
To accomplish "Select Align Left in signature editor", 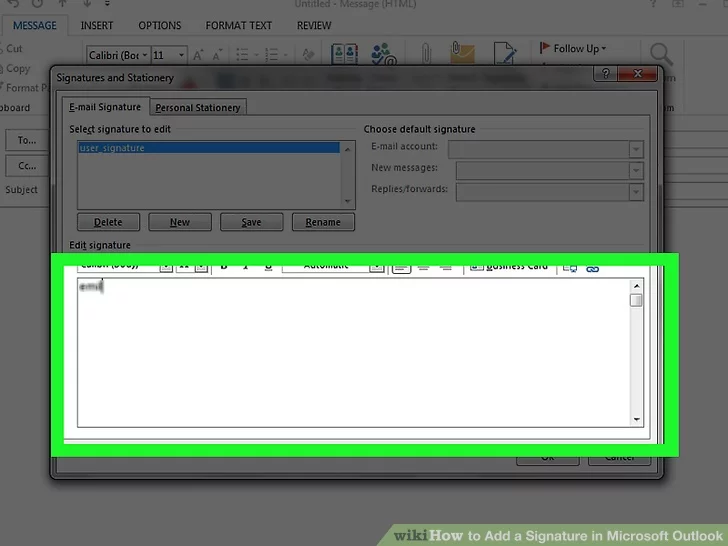I will pyautogui.click(x=401, y=267).
